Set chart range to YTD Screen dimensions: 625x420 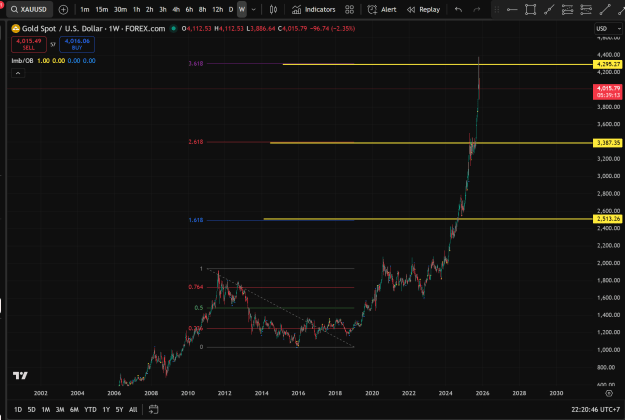pyautogui.click(x=90, y=410)
